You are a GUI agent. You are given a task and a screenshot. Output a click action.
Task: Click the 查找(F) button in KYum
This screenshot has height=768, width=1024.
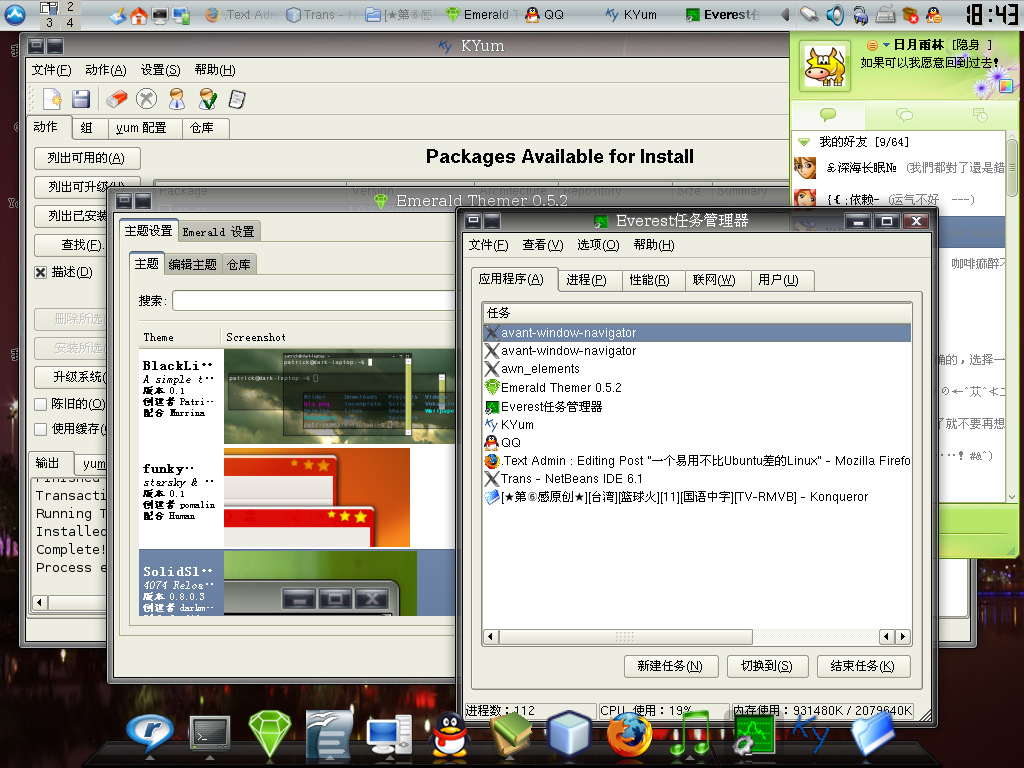coord(72,245)
